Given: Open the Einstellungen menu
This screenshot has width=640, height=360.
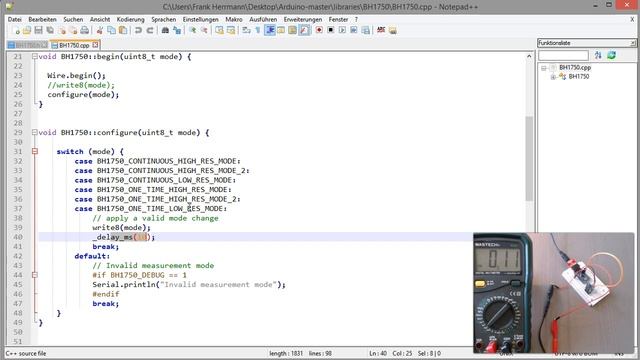Looking at the screenshot, I should click(x=200, y=19).
